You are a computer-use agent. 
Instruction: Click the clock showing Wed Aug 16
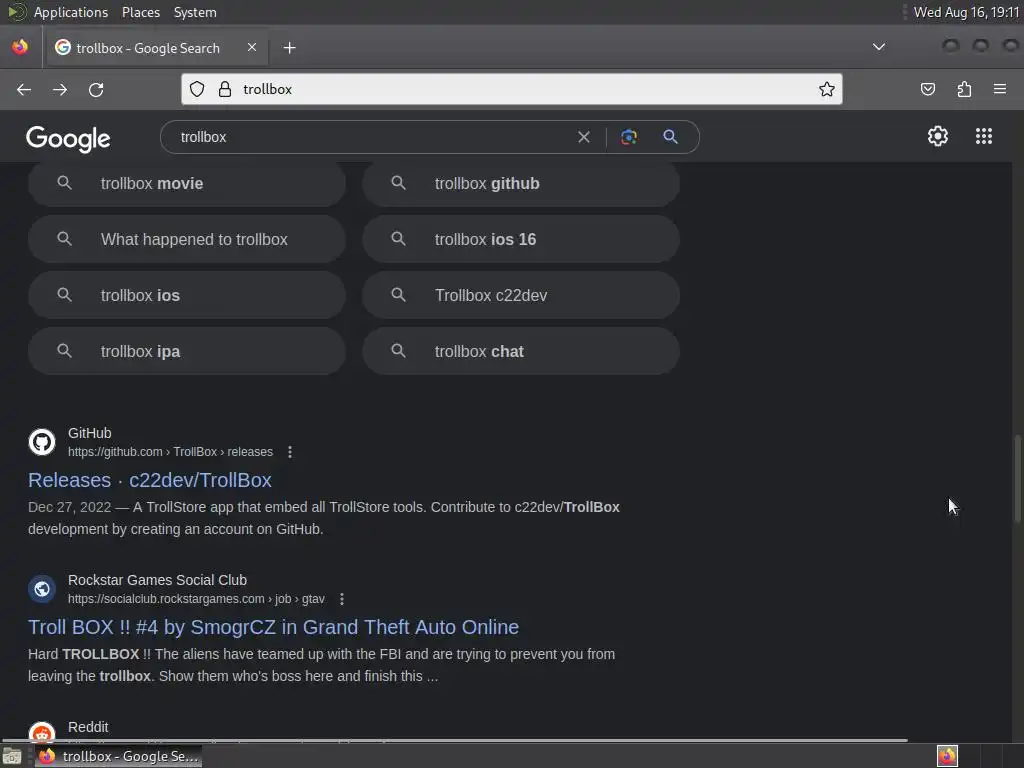tap(967, 12)
